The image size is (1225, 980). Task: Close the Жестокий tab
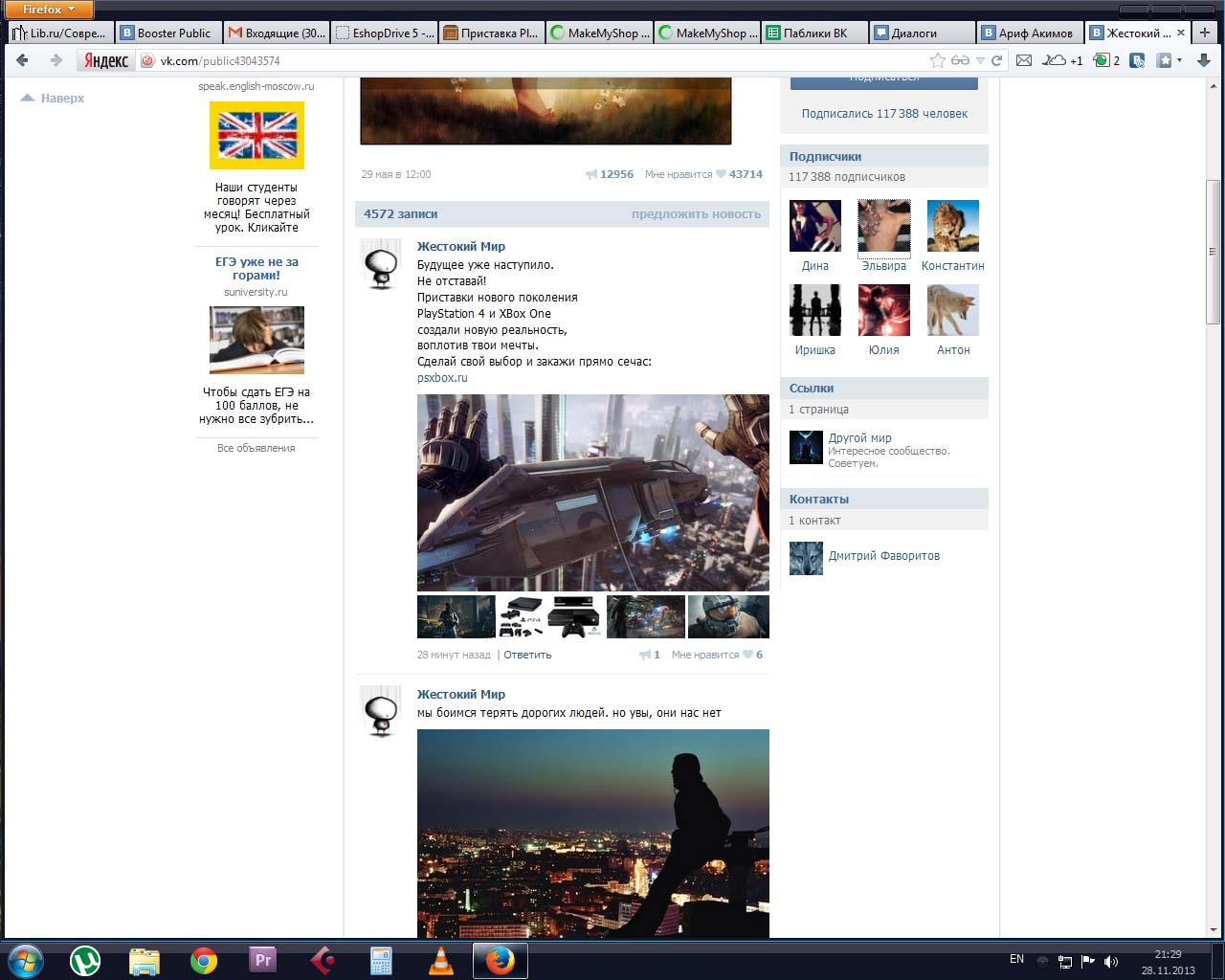click(1180, 33)
